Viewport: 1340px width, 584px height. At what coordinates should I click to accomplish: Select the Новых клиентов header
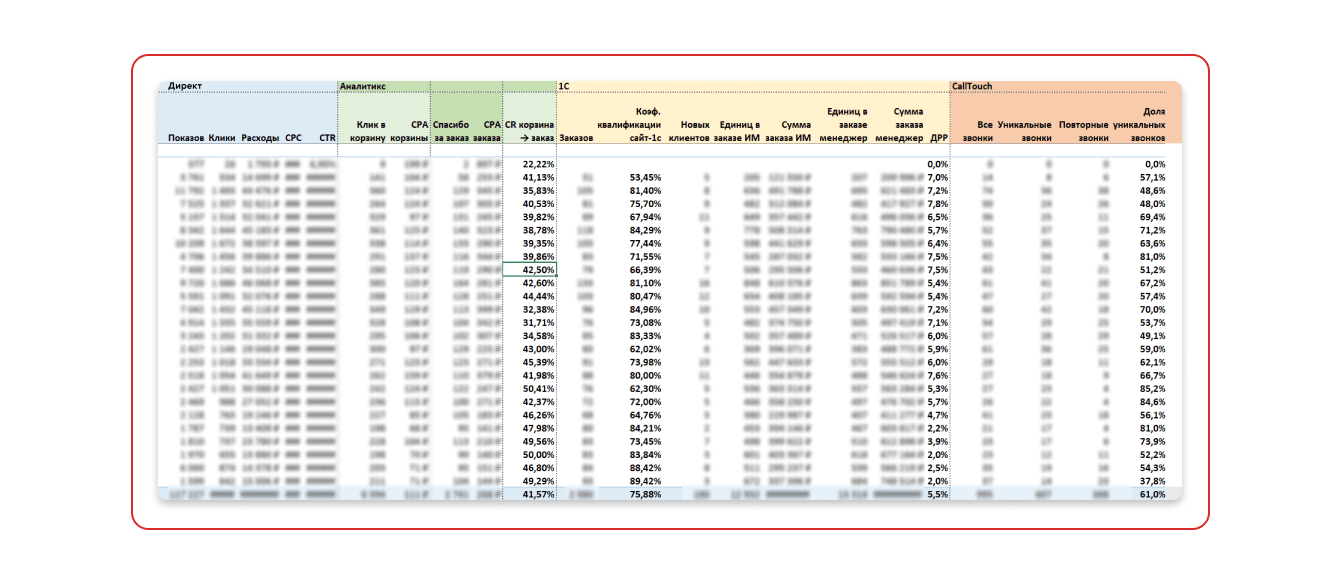coord(689,131)
